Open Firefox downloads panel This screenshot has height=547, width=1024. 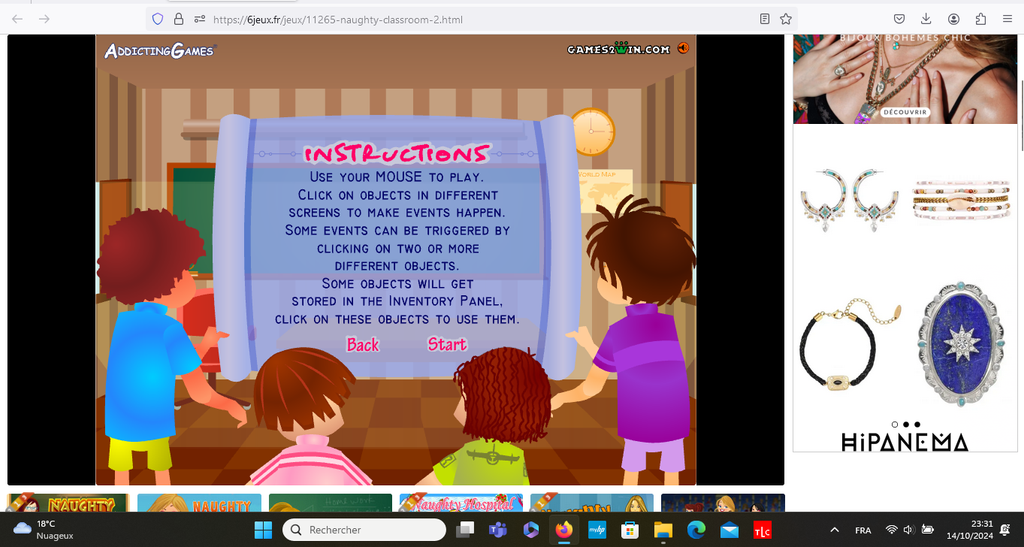[x=926, y=19]
